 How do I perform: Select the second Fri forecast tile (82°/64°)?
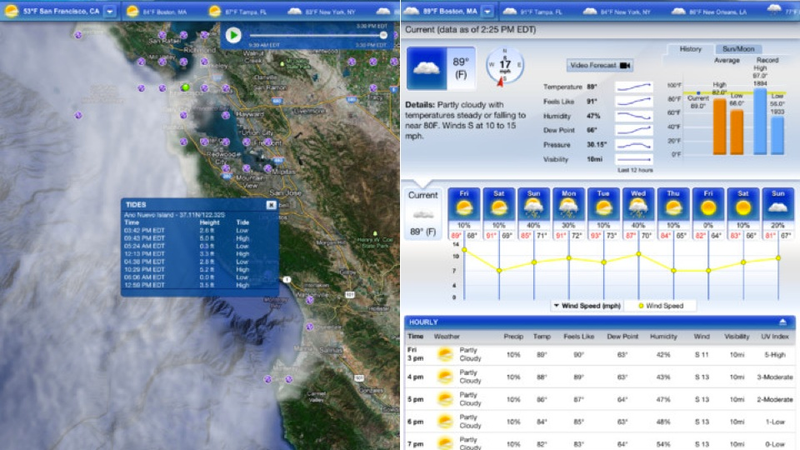tap(708, 214)
